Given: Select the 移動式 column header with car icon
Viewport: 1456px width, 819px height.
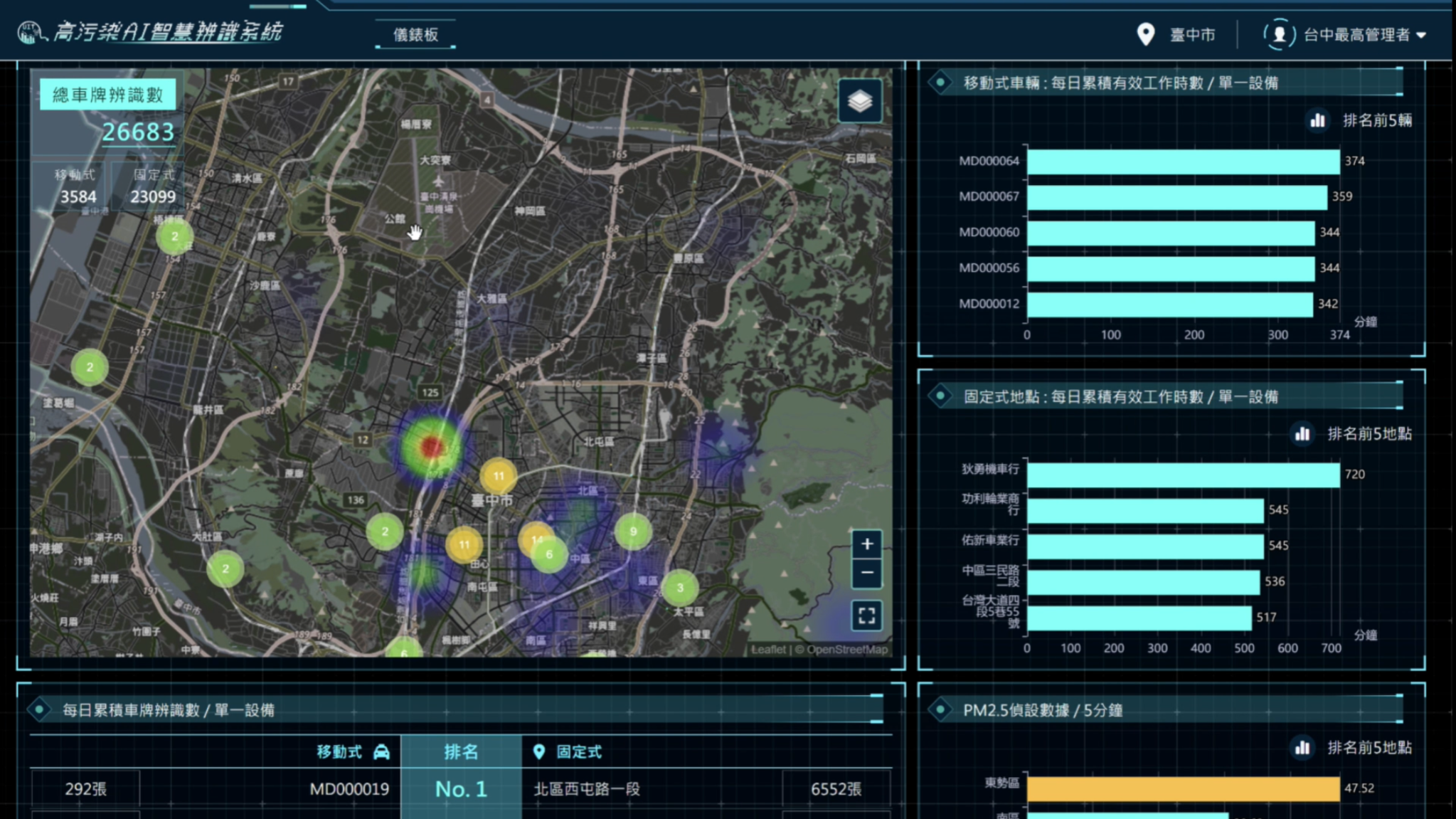Looking at the screenshot, I should [353, 751].
